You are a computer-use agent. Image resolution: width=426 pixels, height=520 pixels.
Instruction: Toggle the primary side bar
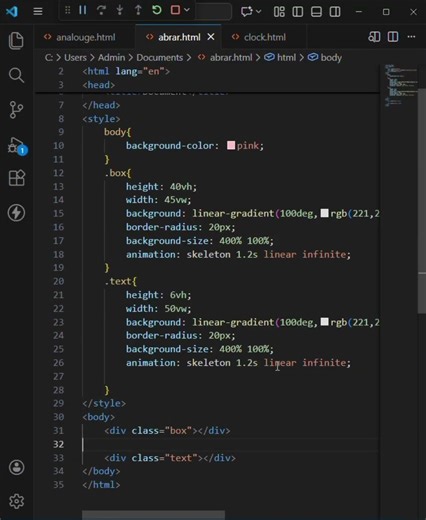(298, 12)
